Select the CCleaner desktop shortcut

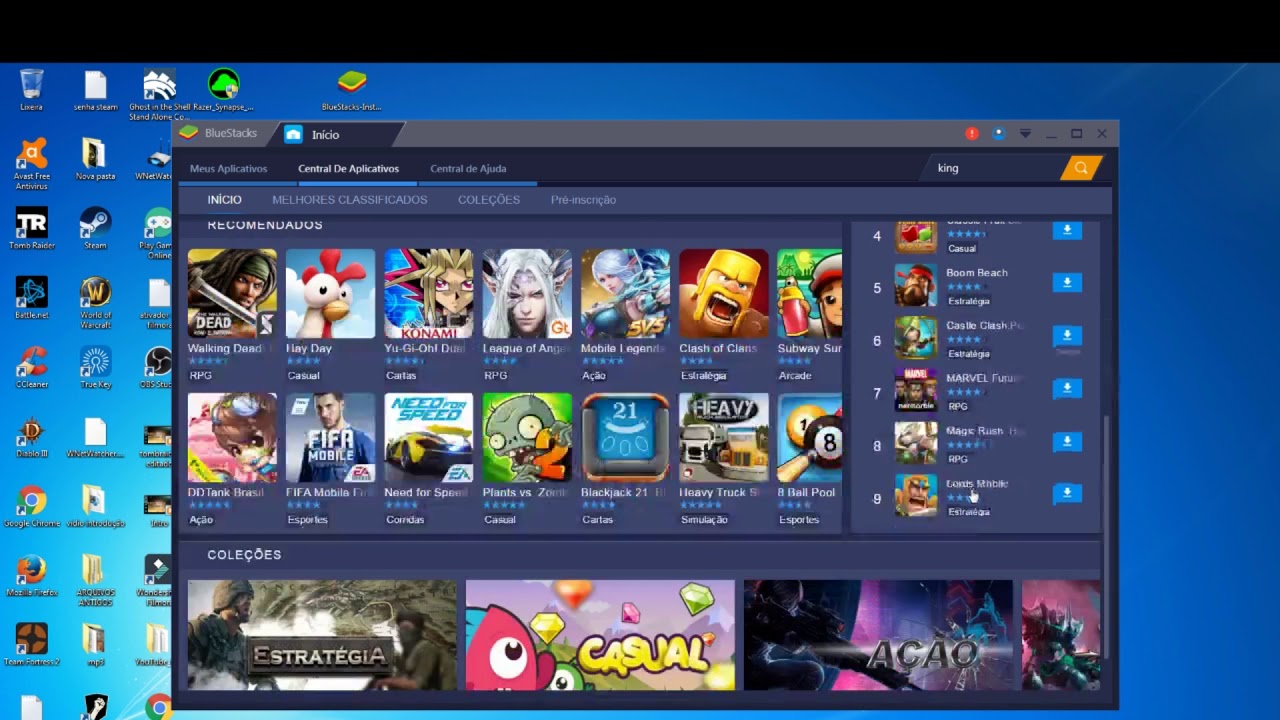[31, 368]
